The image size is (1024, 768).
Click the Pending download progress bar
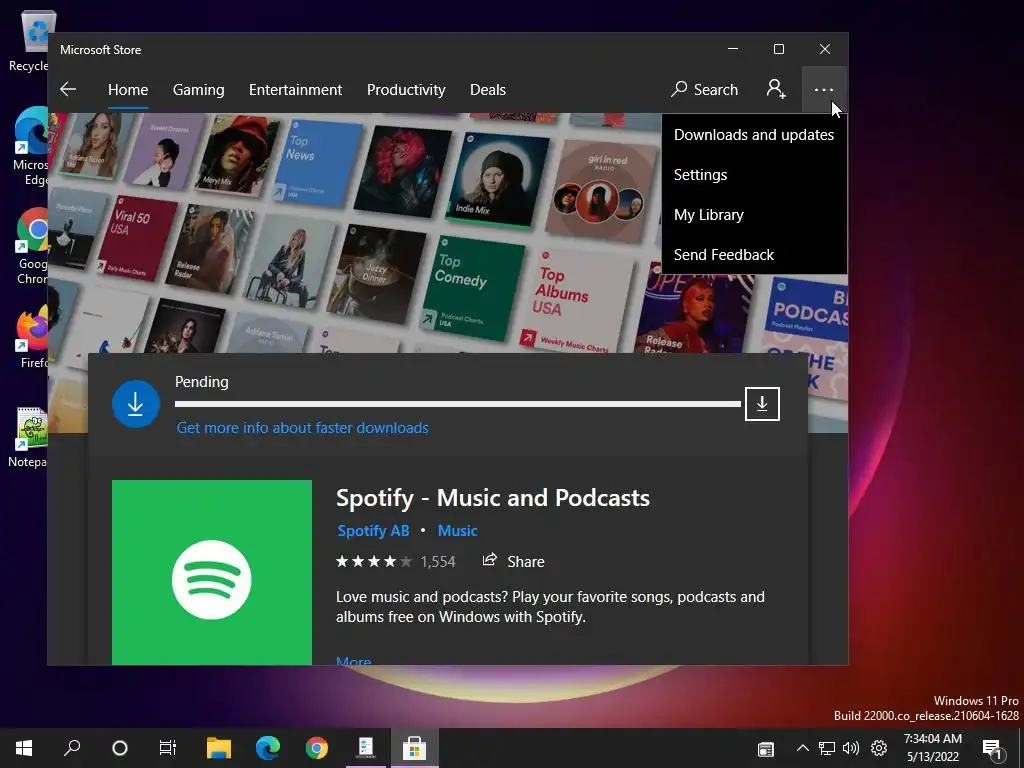point(458,404)
